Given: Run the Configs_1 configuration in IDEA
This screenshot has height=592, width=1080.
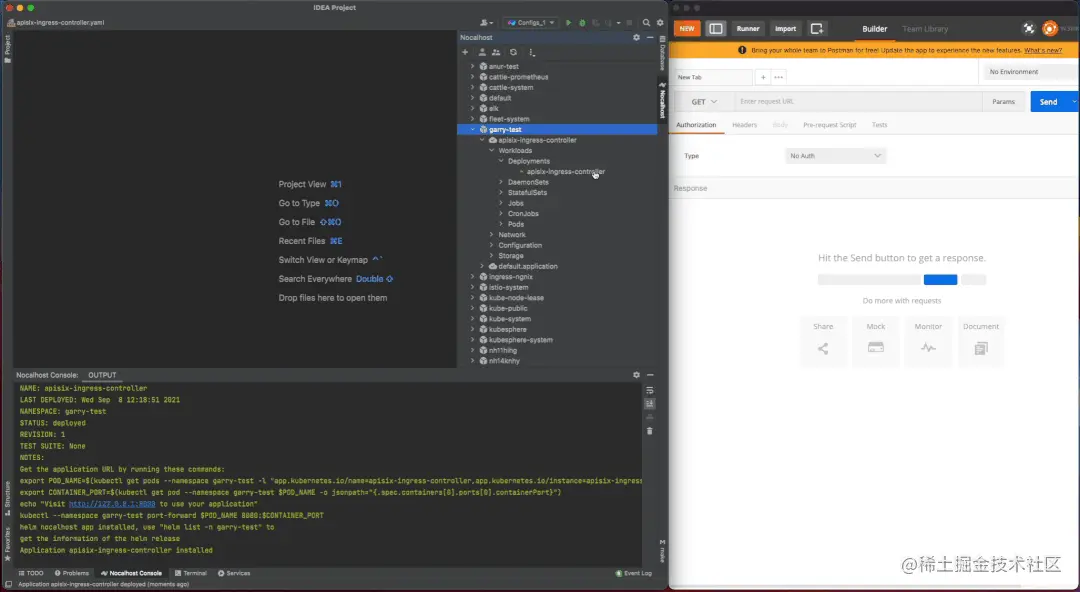Looking at the screenshot, I should (x=568, y=23).
